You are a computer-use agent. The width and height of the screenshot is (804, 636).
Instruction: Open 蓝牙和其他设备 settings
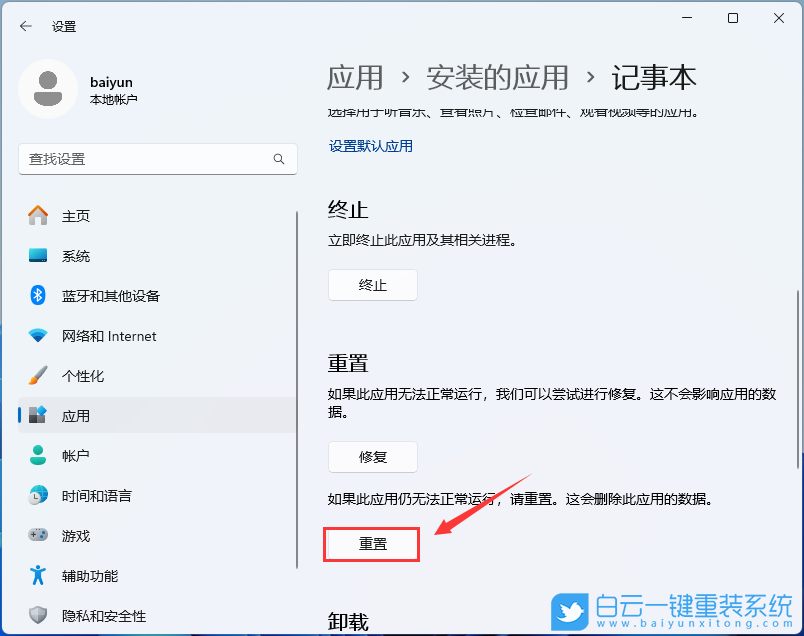pos(108,296)
